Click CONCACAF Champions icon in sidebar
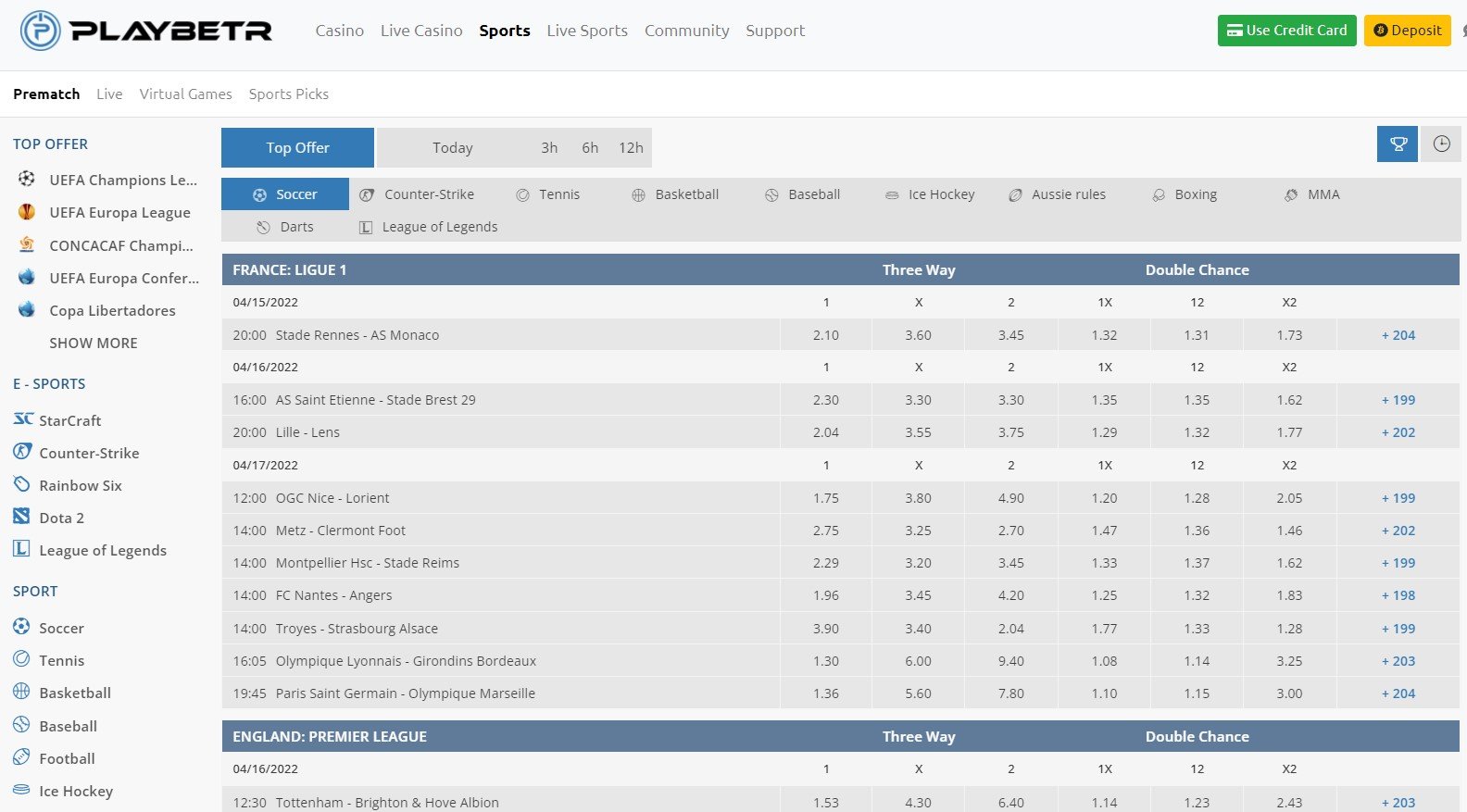1467x812 pixels. (x=27, y=244)
